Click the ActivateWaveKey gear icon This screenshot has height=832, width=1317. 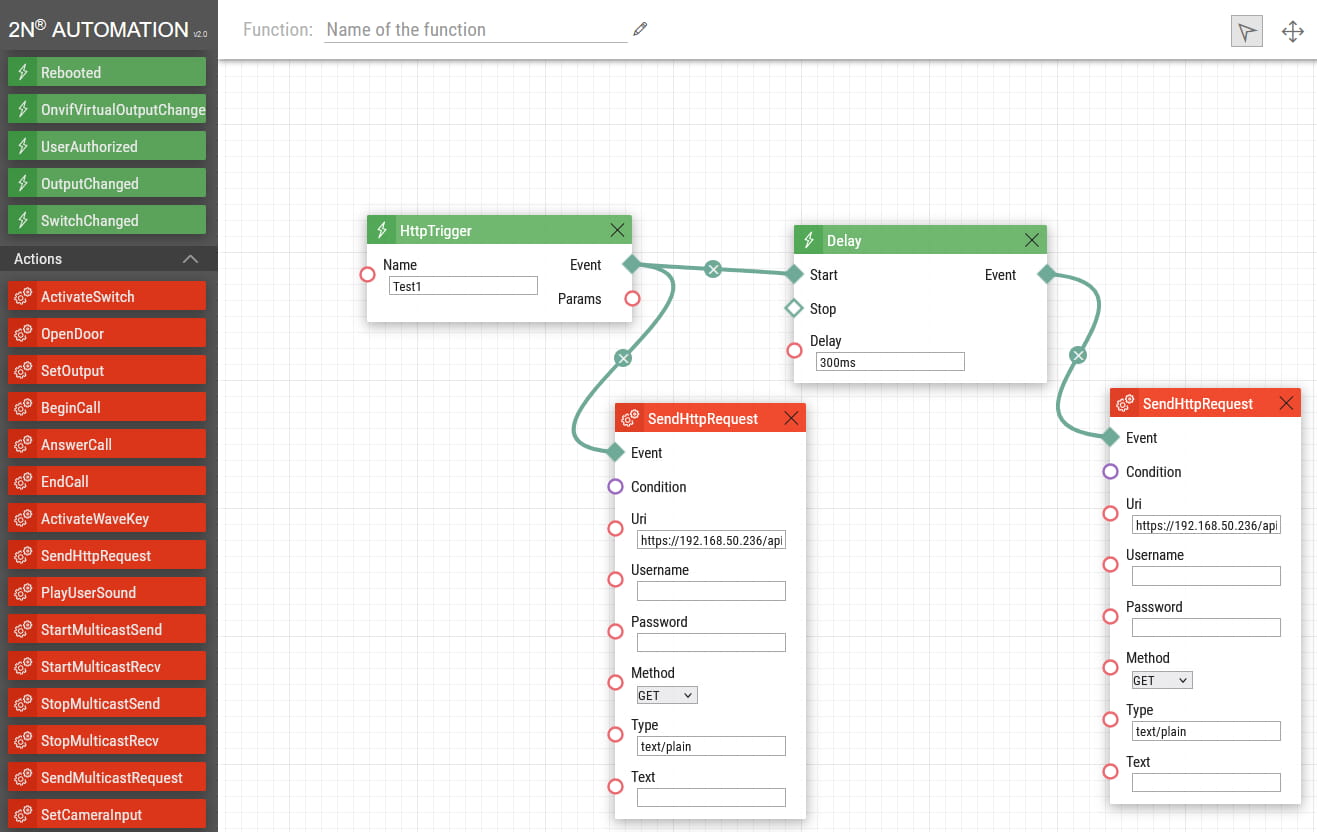[x=23, y=518]
